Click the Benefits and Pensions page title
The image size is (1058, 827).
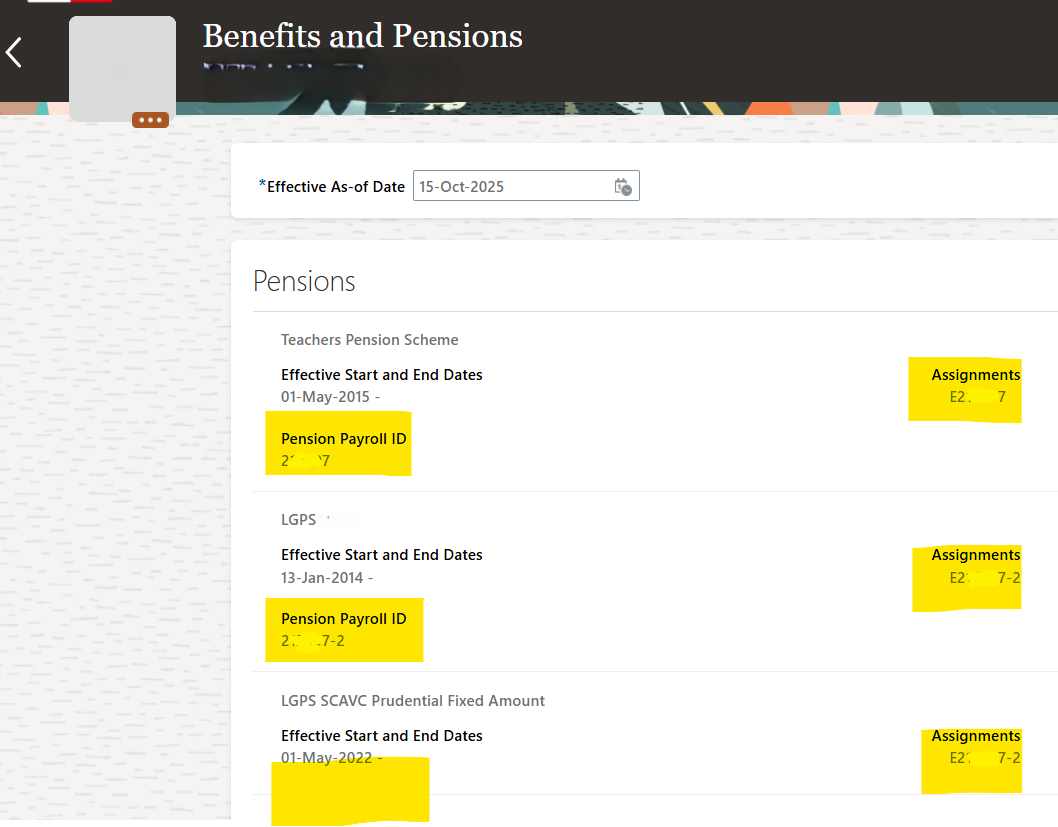pos(362,36)
